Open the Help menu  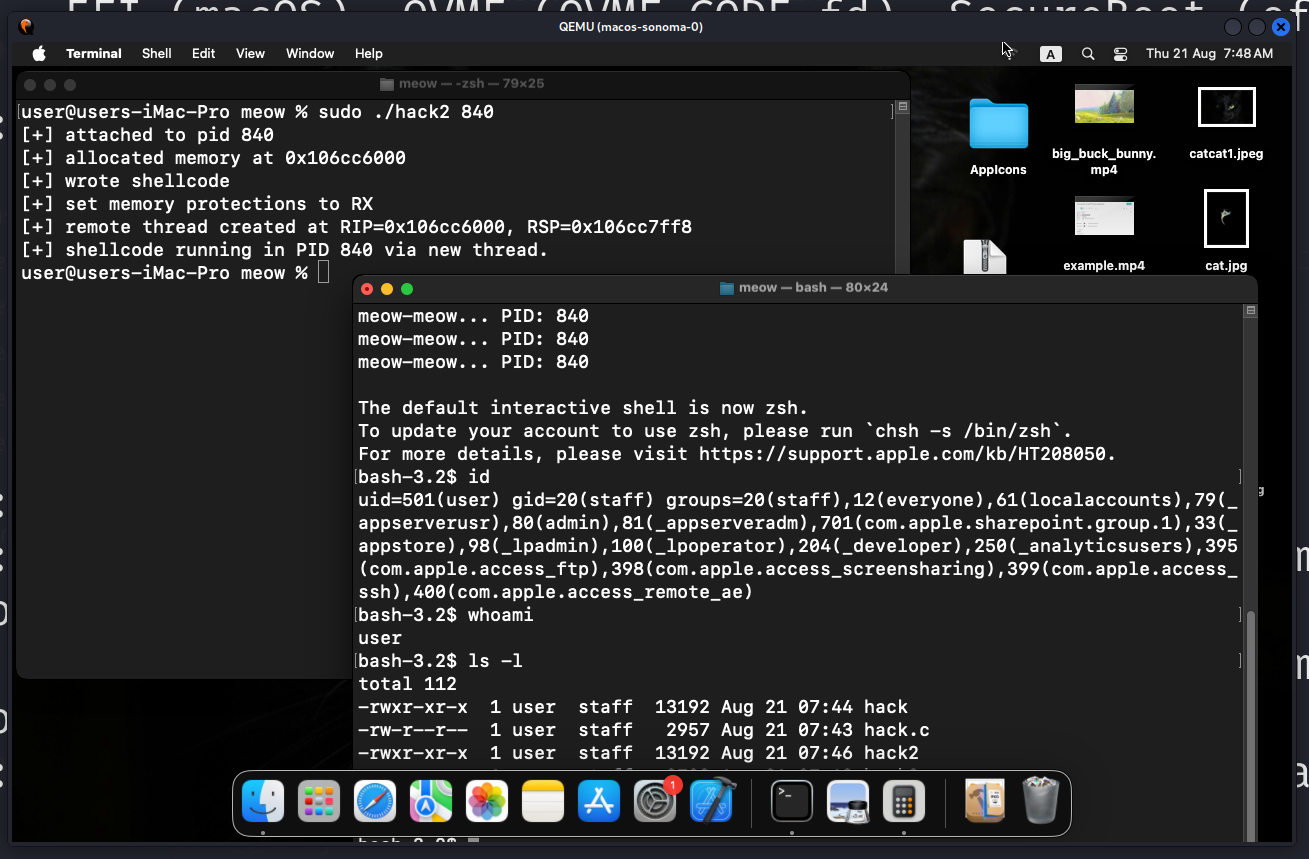click(x=369, y=53)
